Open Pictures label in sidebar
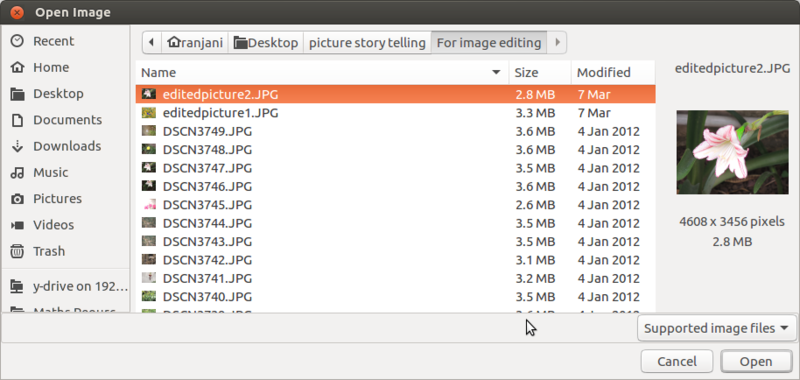Image resolution: width=800 pixels, height=380 pixels. [57, 199]
